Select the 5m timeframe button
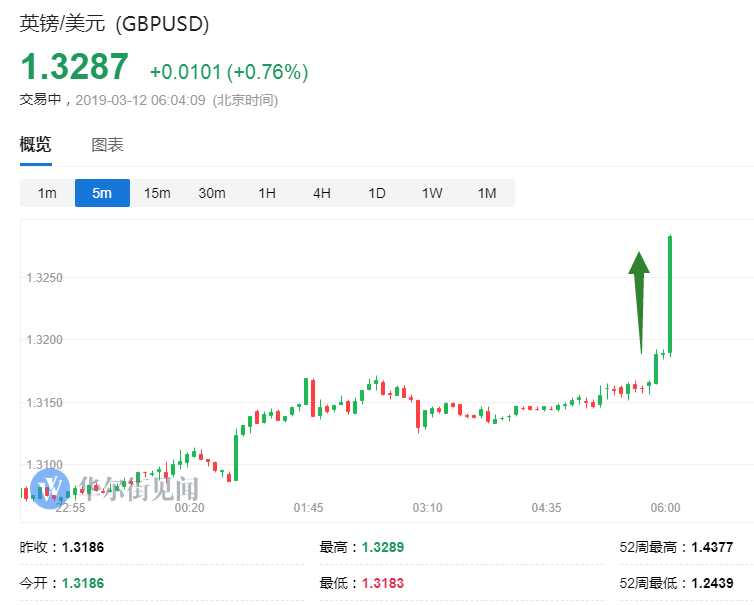Viewport: 754px width, 605px height. click(102, 193)
